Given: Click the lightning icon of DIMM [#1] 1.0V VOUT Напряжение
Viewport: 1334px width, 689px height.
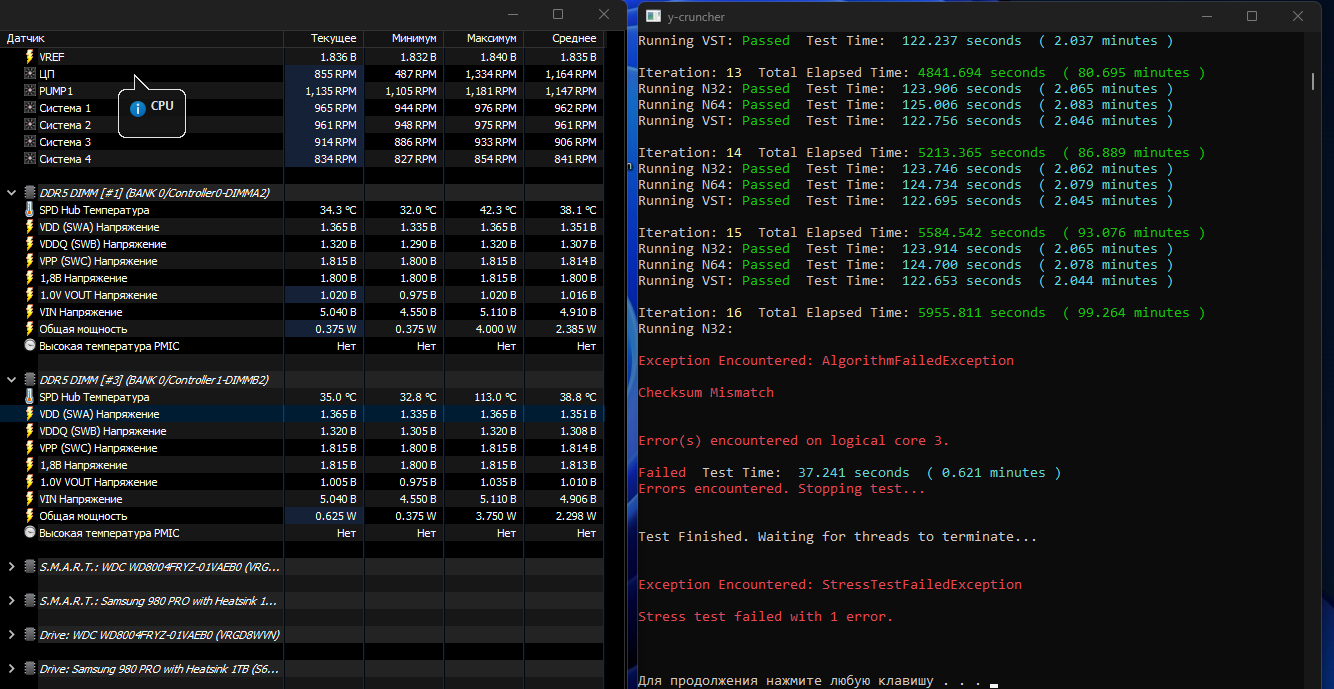Looking at the screenshot, I should coord(29,295).
